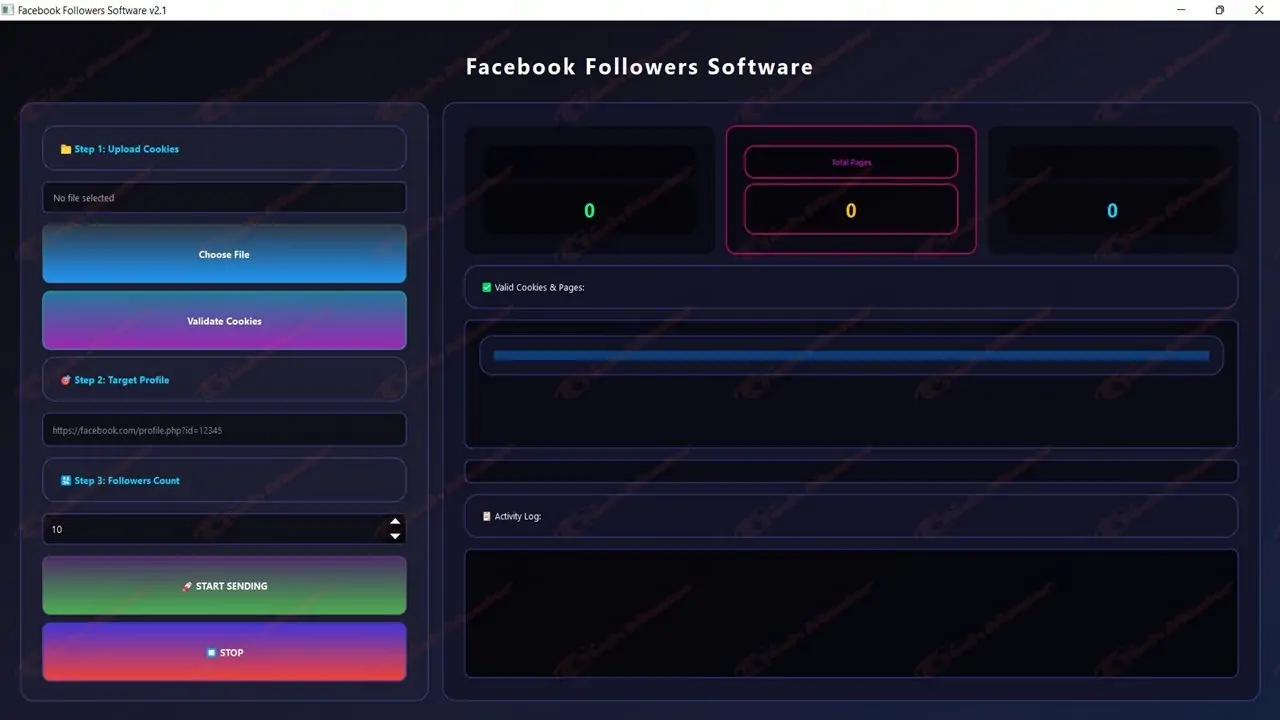Increment the followers count with the up arrow

395,521
